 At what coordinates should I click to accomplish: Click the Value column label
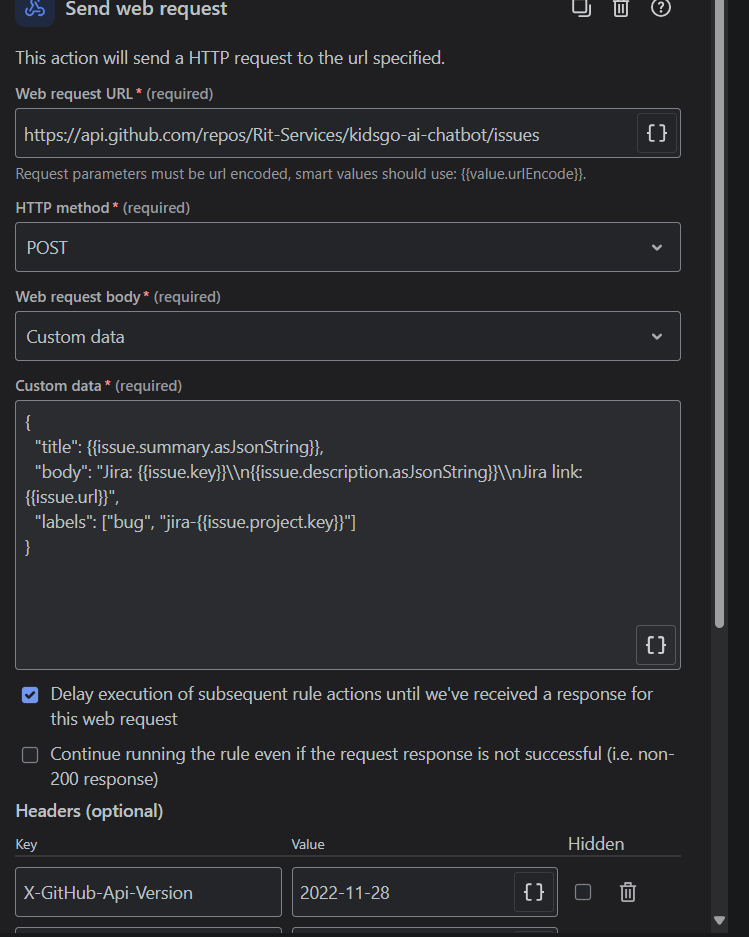click(x=308, y=844)
